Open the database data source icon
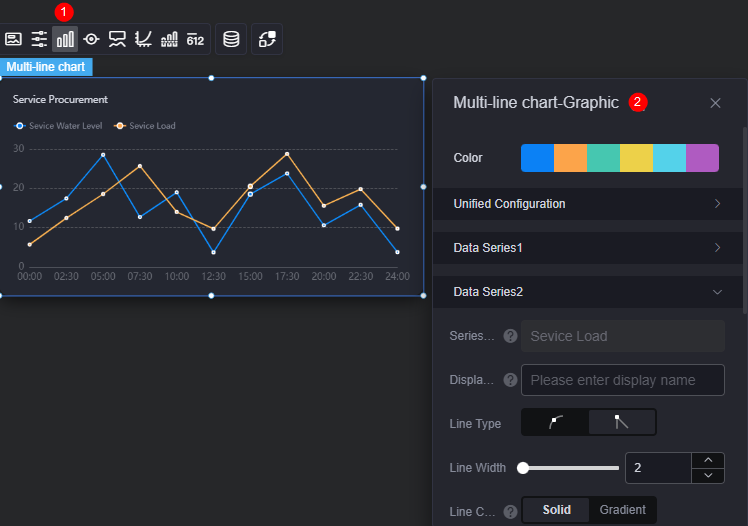748x526 pixels. pyautogui.click(x=231, y=39)
